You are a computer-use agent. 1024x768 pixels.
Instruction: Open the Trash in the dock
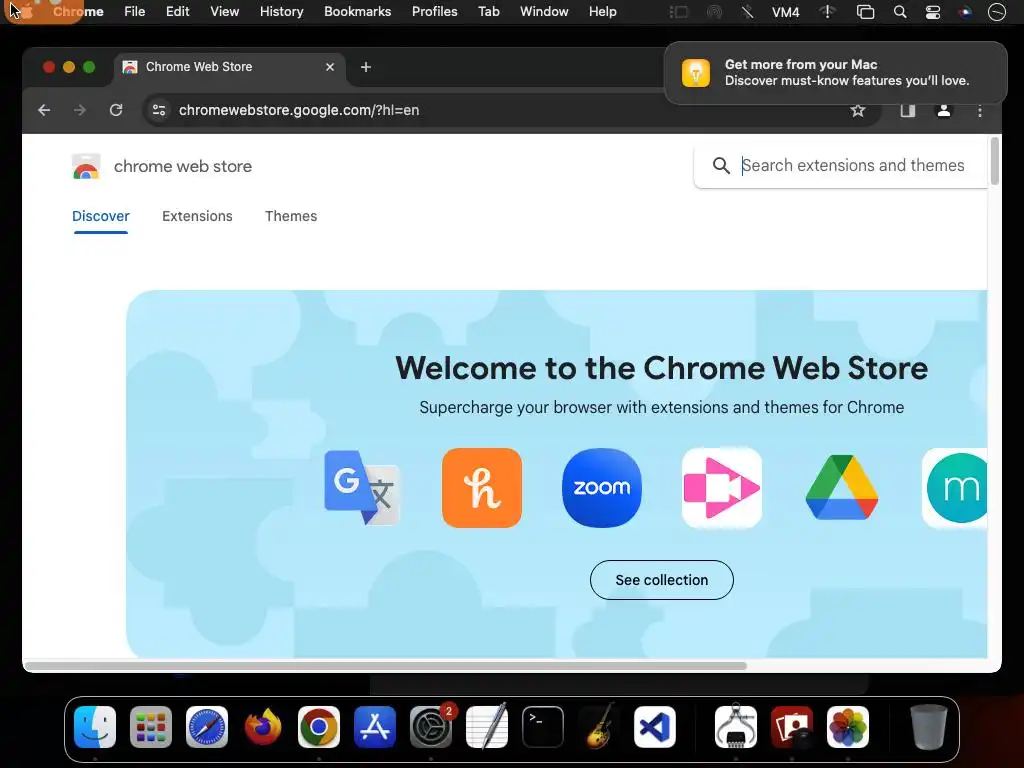click(929, 727)
